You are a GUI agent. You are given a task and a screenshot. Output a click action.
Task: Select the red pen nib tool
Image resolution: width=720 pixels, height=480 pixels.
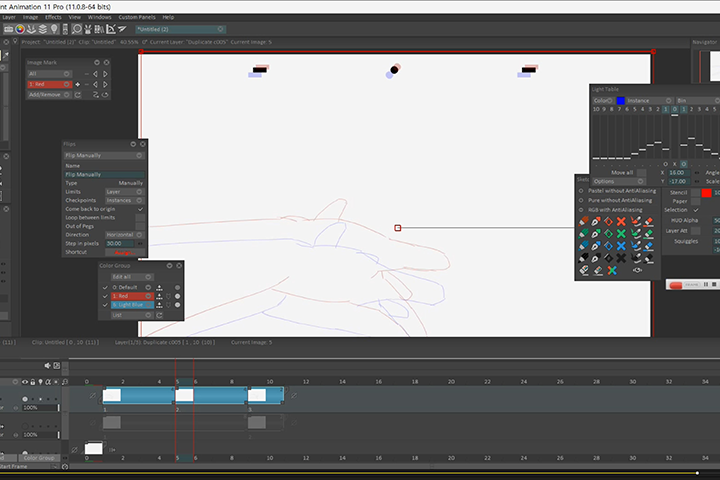[x=596, y=221]
